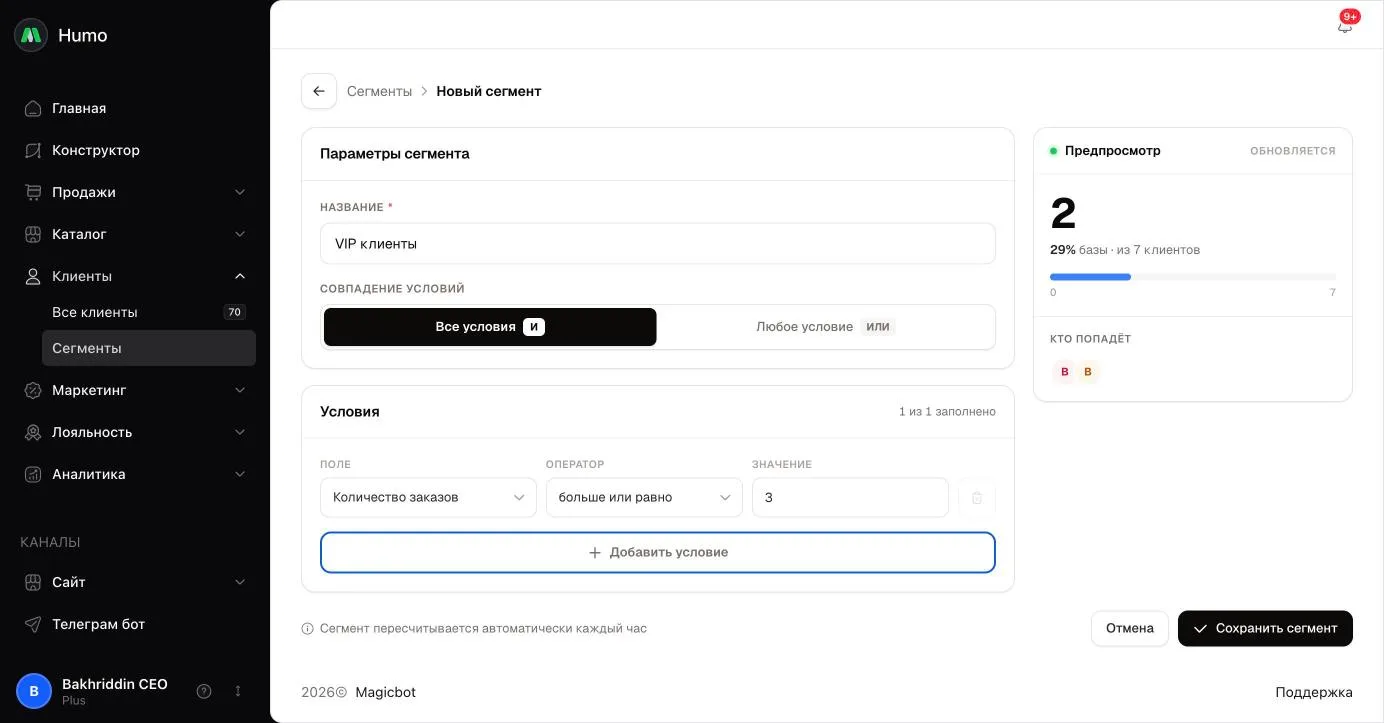Click the Humo logo icon
Image resolution: width=1384 pixels, height=723 pixels.
click(31, 35)
